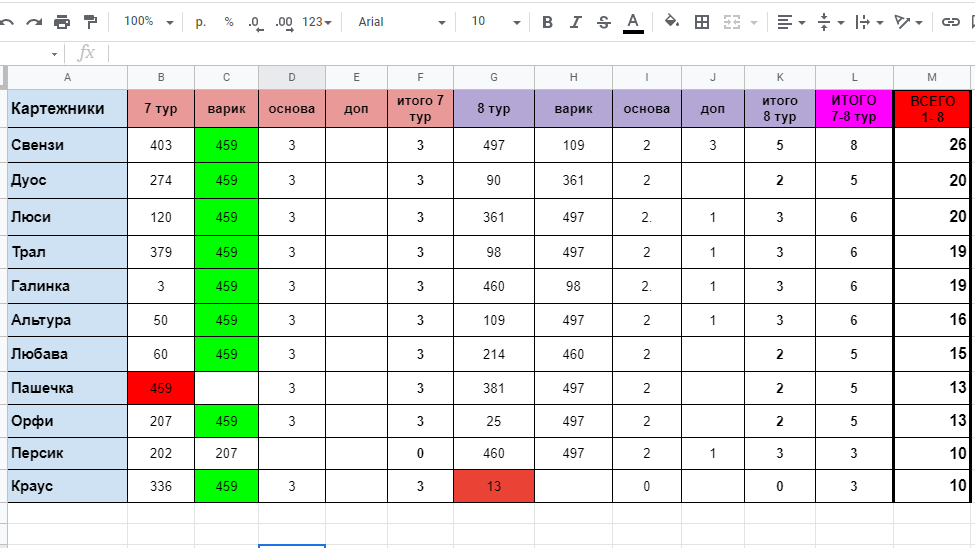The height and width of the screenshot is (548, 975).
Task: Select column D header
Action: (x=292, y=77)
